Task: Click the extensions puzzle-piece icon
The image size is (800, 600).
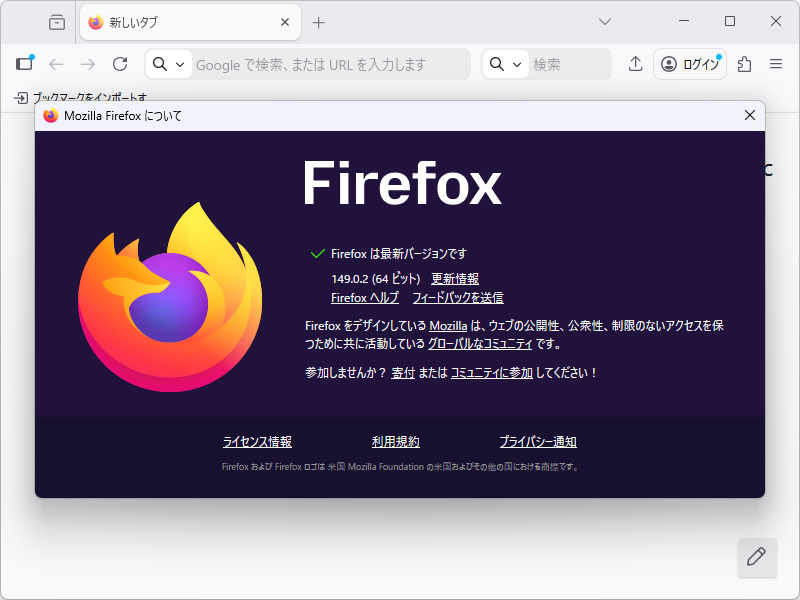Action: click(x=743, y=63)
